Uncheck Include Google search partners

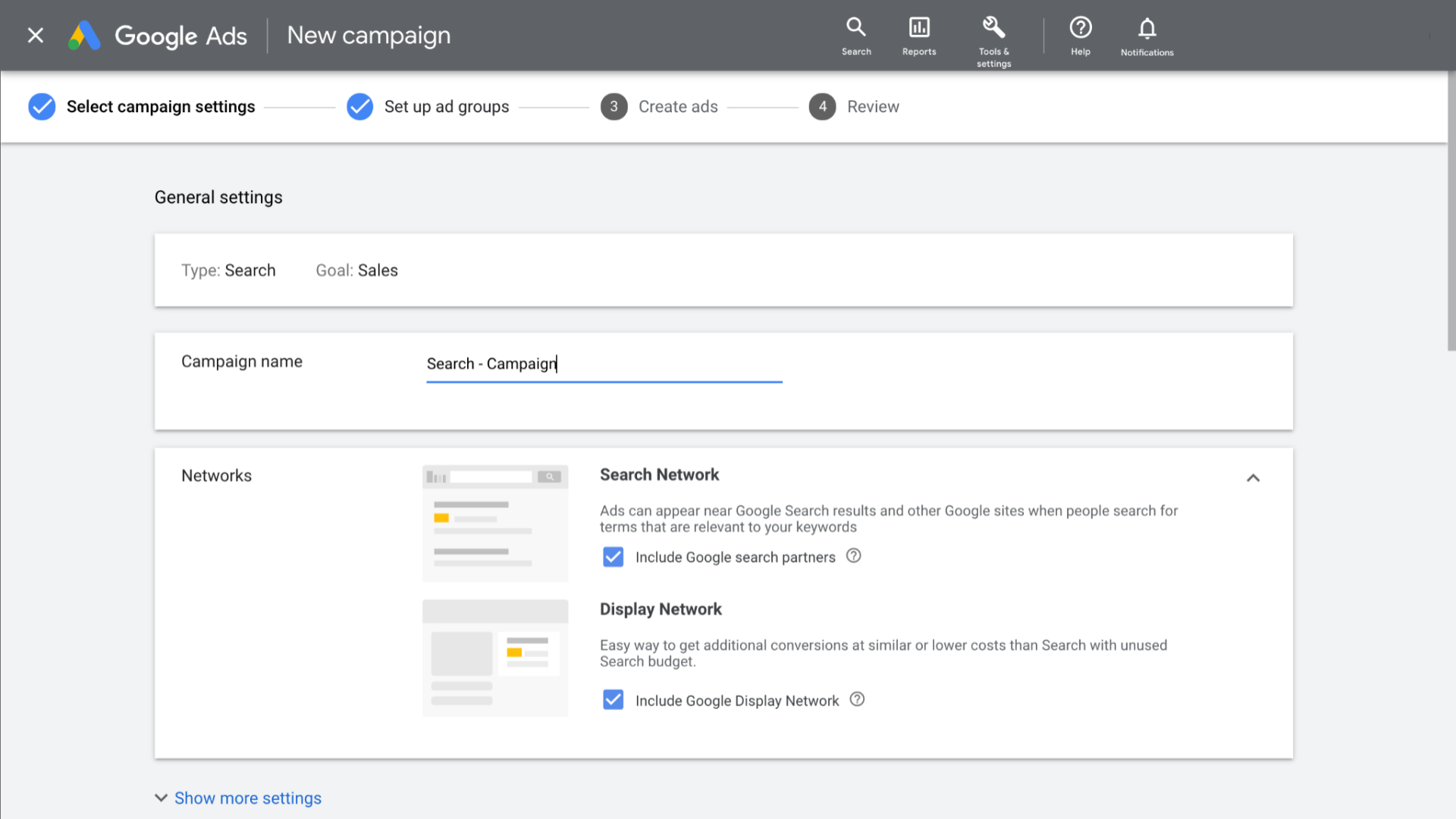(613, 557)
